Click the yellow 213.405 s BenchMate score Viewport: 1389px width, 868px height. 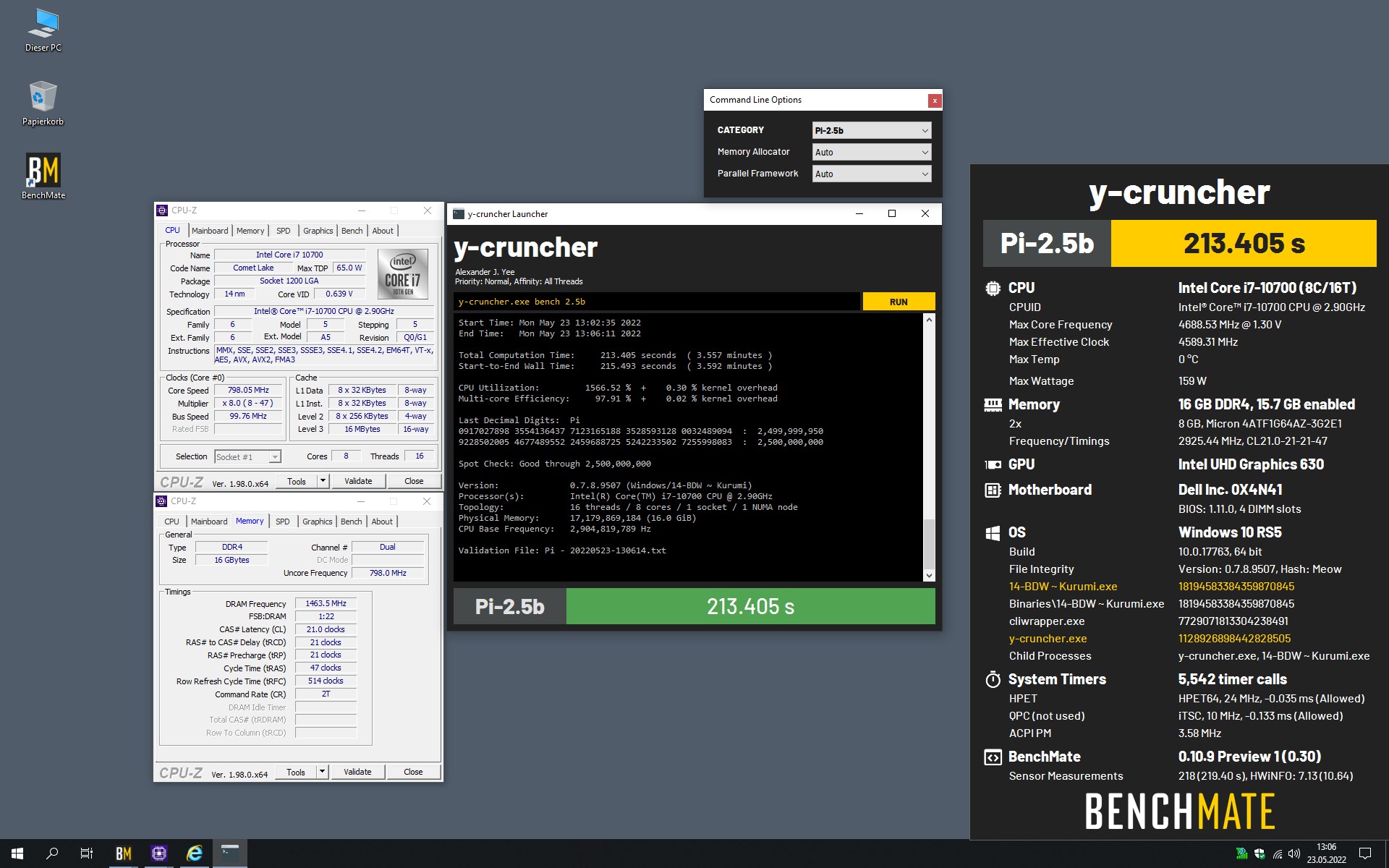click(x=1244, y=244)
